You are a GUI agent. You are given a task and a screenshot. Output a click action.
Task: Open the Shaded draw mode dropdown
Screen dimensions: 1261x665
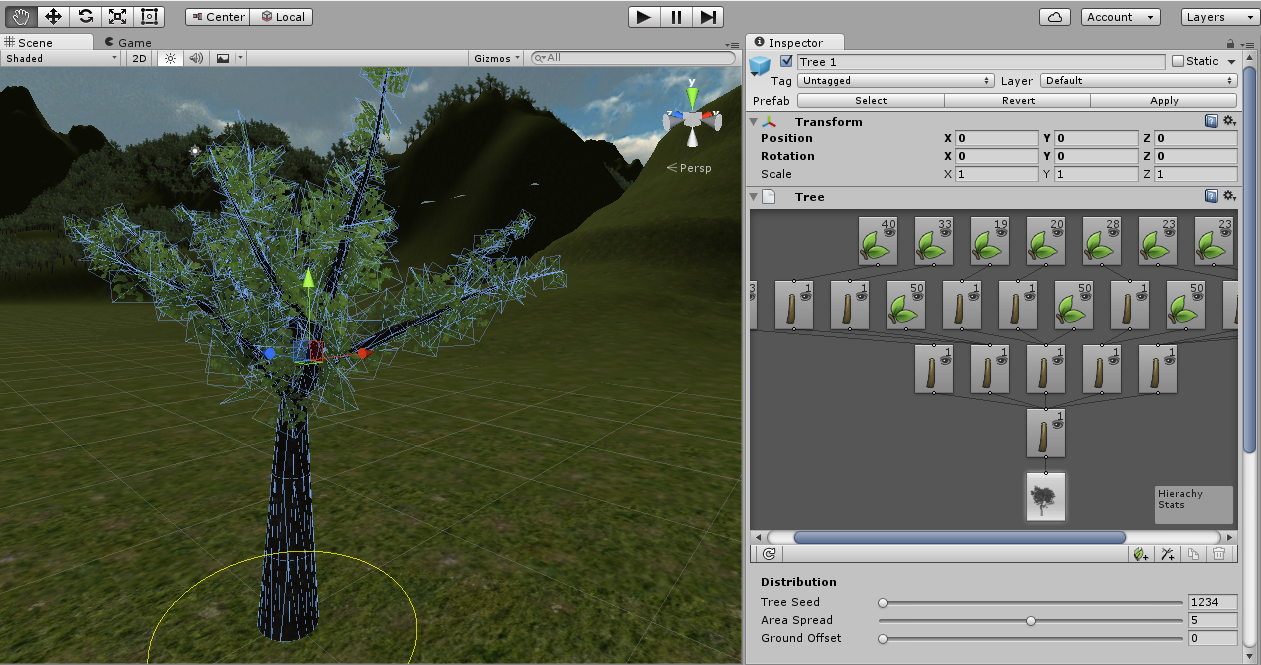[61, 58]
